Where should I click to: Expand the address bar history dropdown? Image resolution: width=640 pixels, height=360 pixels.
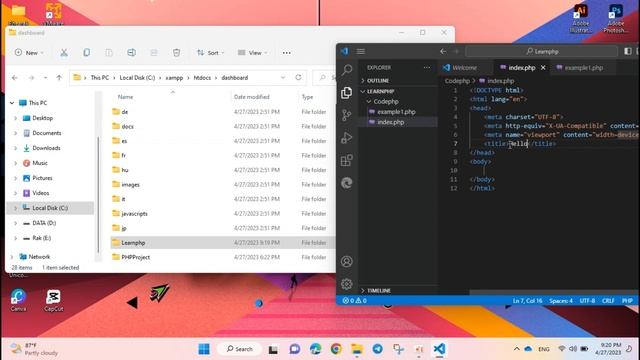(x=283, y=78)
